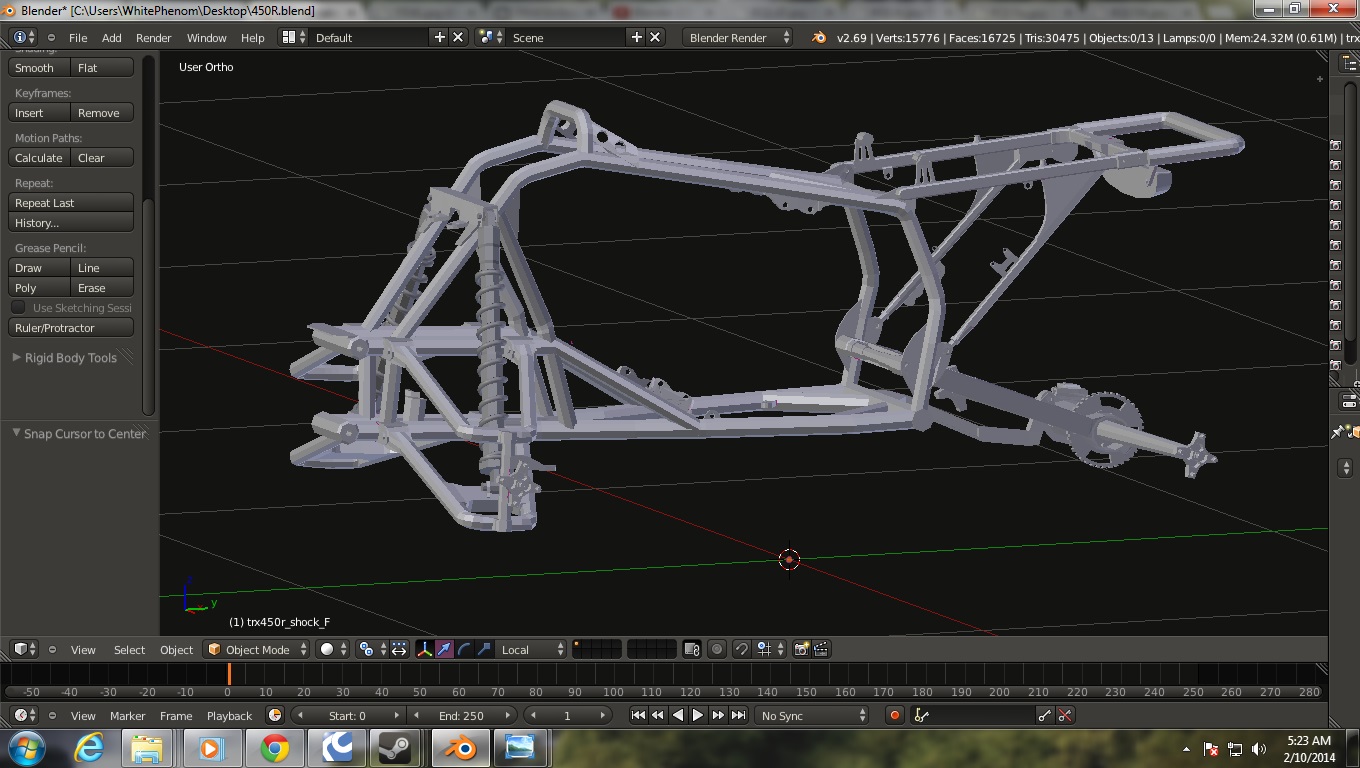
Task: Add a new scene with plus button
Action: pos(636,37)
